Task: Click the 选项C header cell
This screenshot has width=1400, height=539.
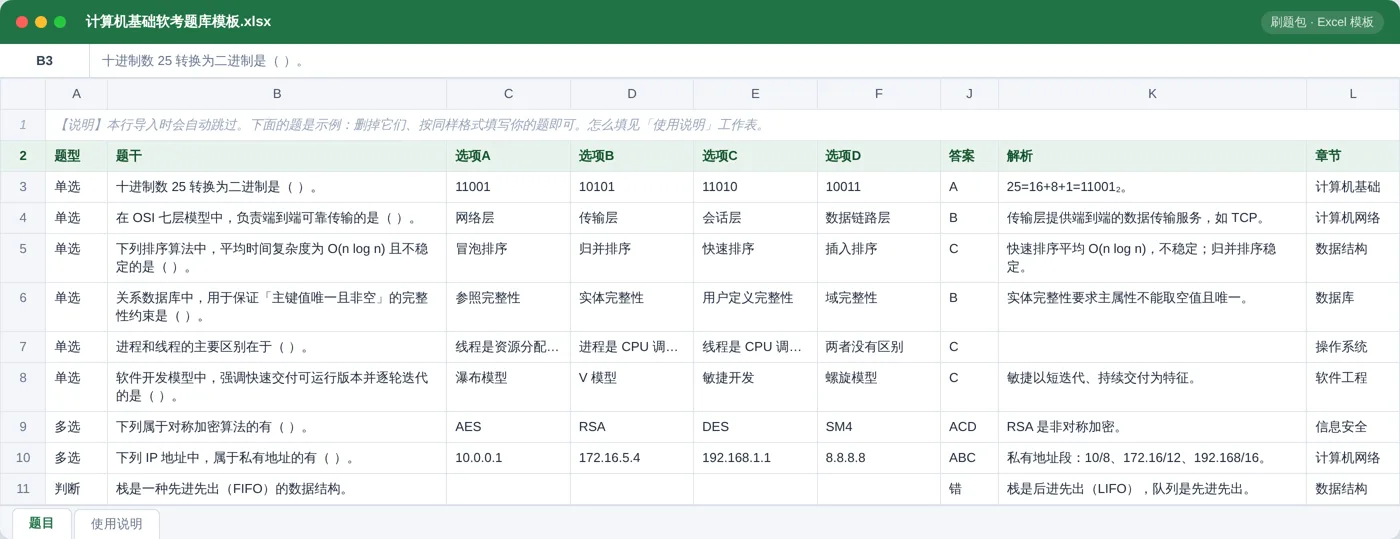Action: [755, 156]
